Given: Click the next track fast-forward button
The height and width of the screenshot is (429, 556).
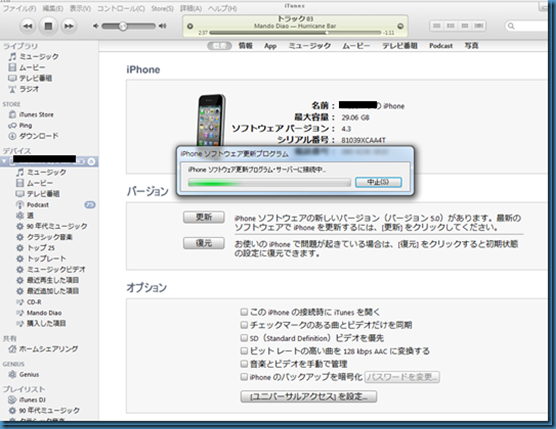Looking at the screenshot, I should [x=69, y=26].
